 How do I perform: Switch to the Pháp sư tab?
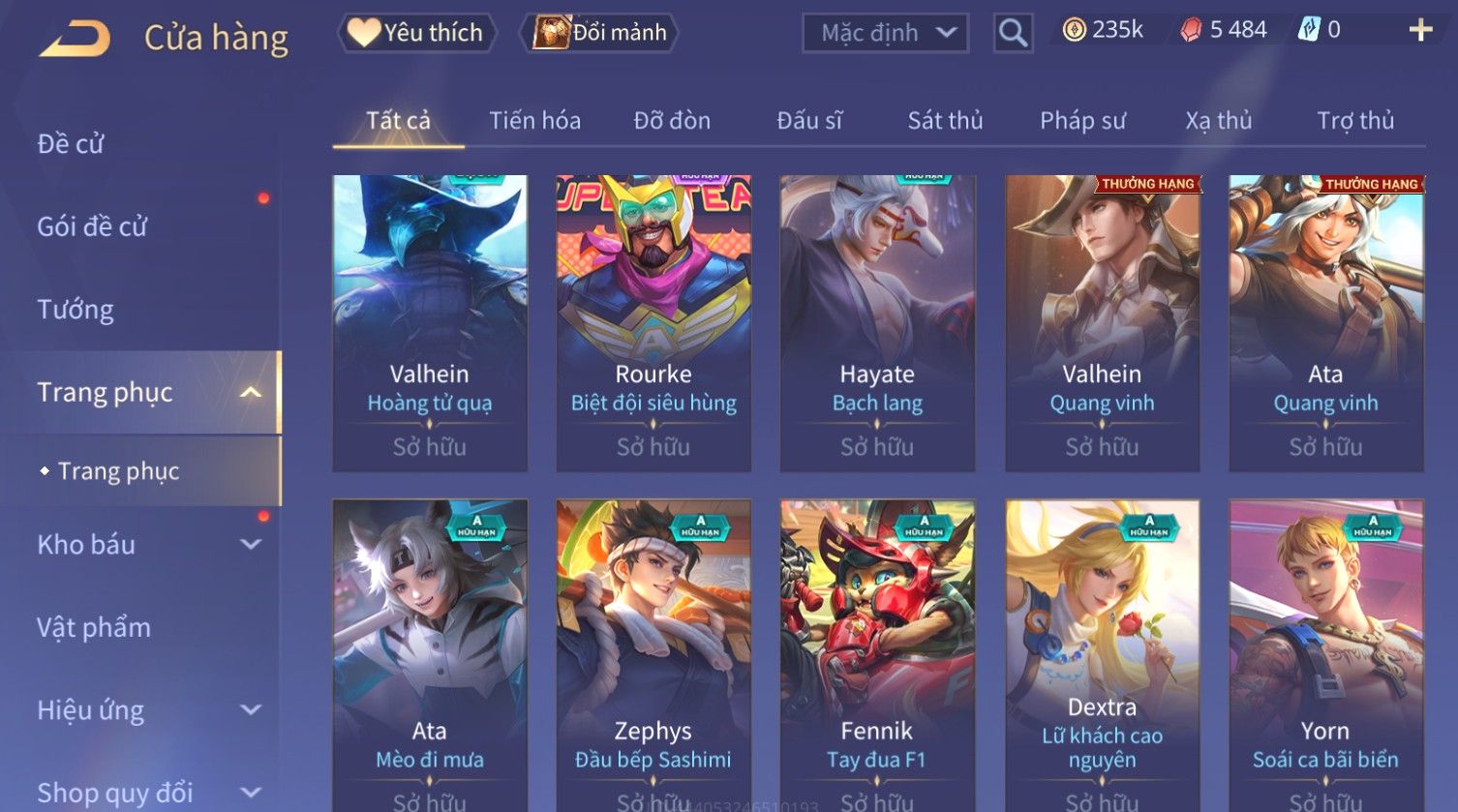pyautogui.click(x=1082, y=121)
